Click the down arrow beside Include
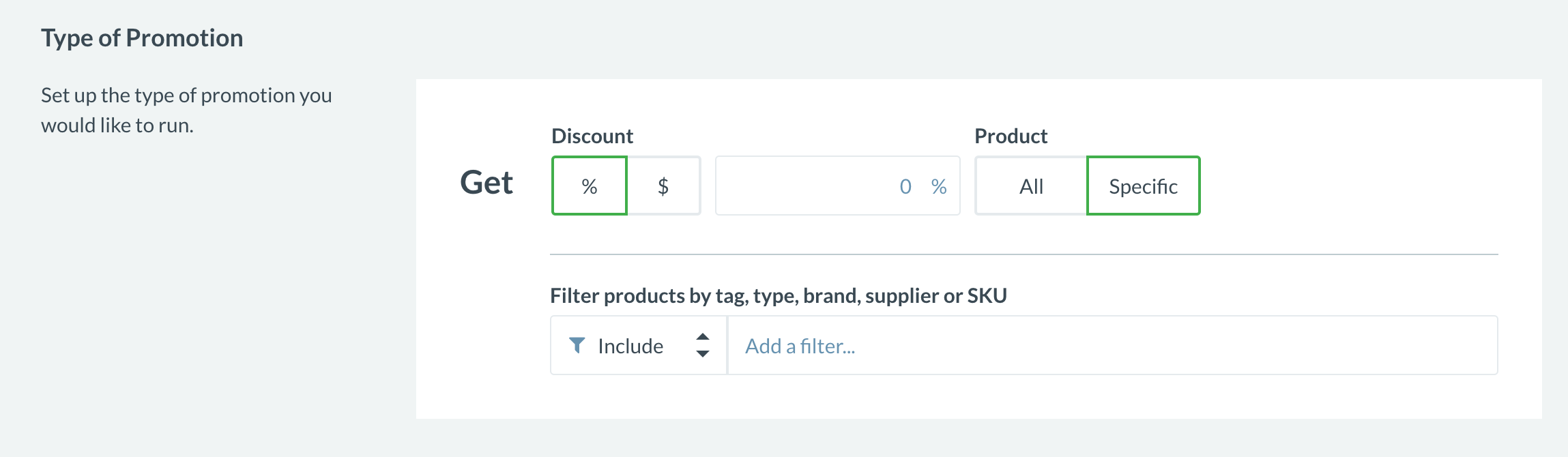The image size is (1568, 457). point(703,354)
